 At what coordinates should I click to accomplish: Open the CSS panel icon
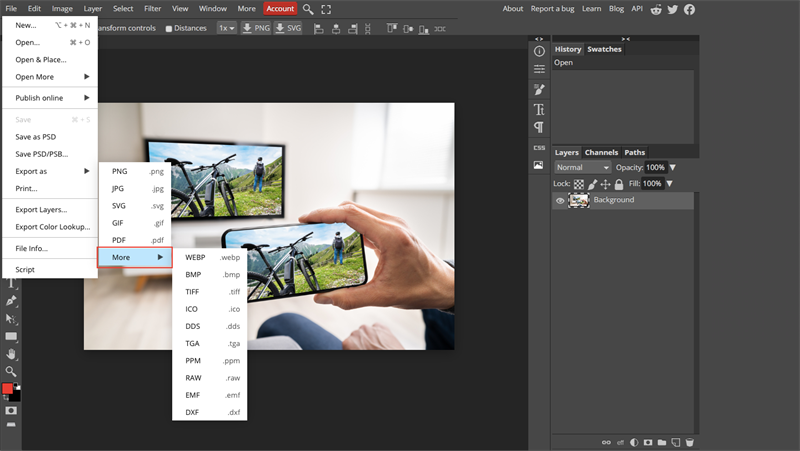tap(539, 147)
